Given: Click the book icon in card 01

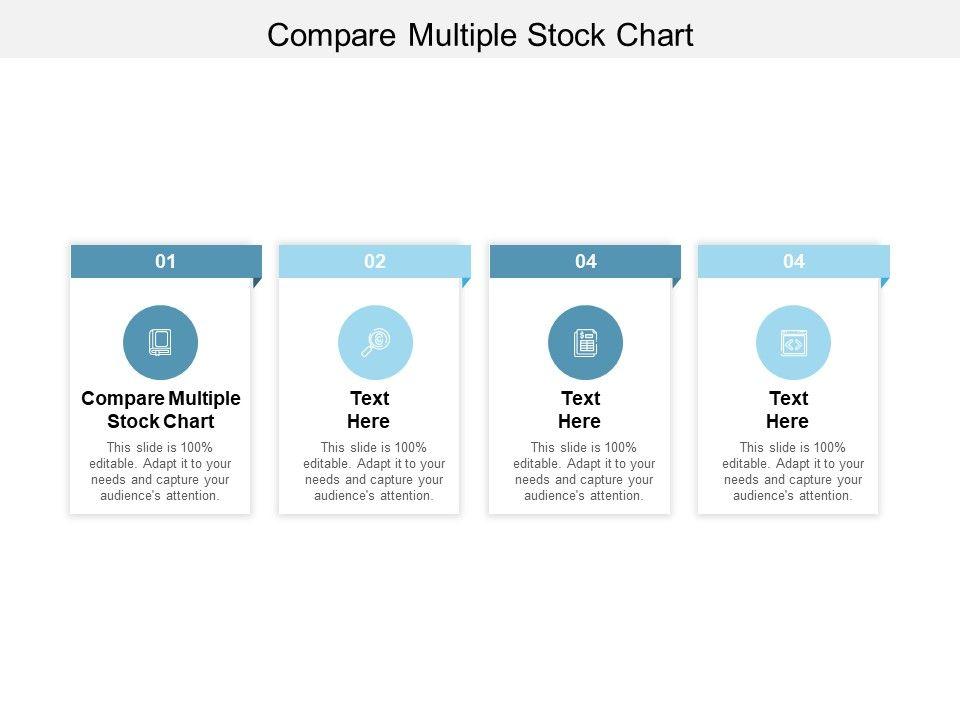Looking at the screenshot, I should [x=160, y=343].
